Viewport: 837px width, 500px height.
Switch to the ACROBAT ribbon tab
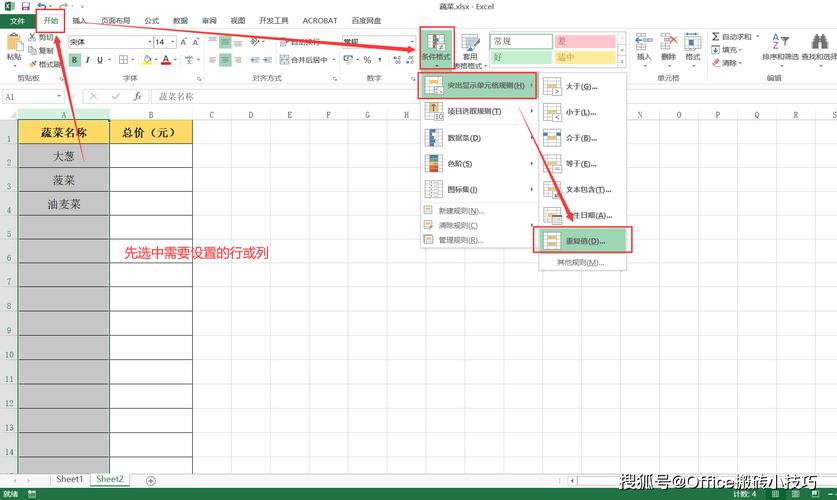pos(320,21)
